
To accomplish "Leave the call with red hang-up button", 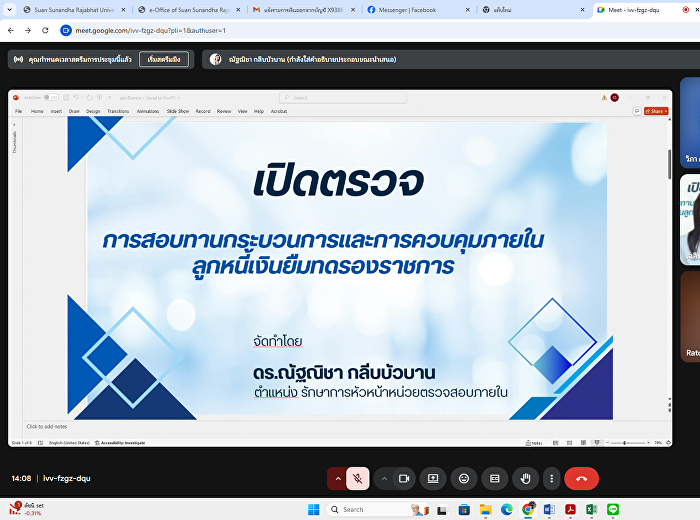I will tap(581, 478).
